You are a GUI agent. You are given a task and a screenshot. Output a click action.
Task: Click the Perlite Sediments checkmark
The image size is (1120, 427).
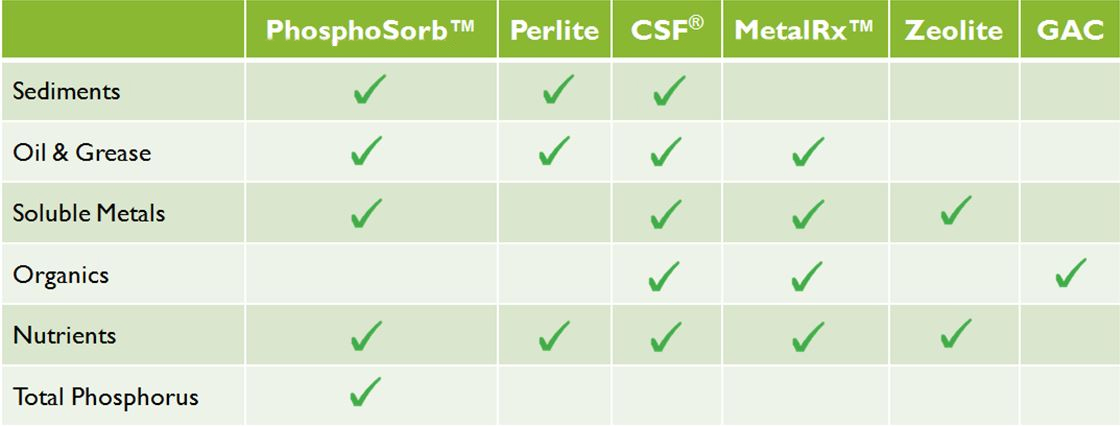pyautogui.click(x=558, y=89)
